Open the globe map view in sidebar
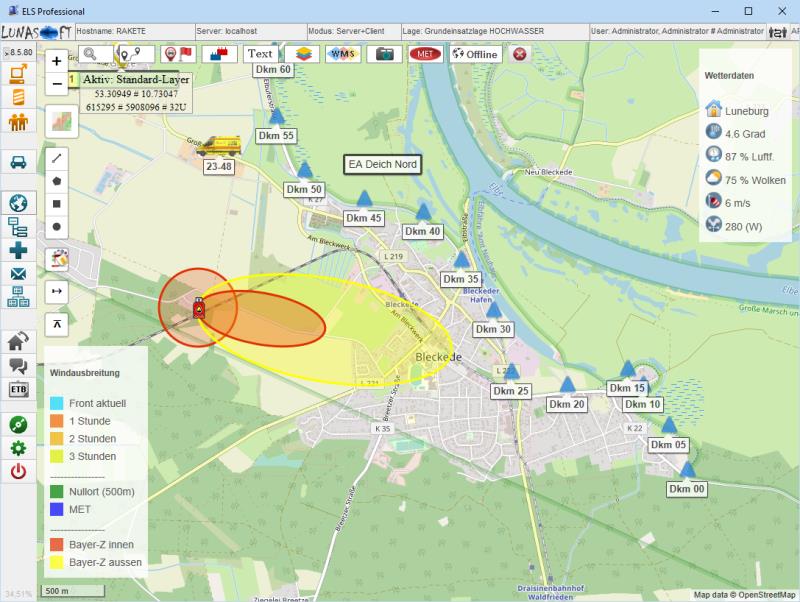Screen dimensions: 800x602 (18, 202)
